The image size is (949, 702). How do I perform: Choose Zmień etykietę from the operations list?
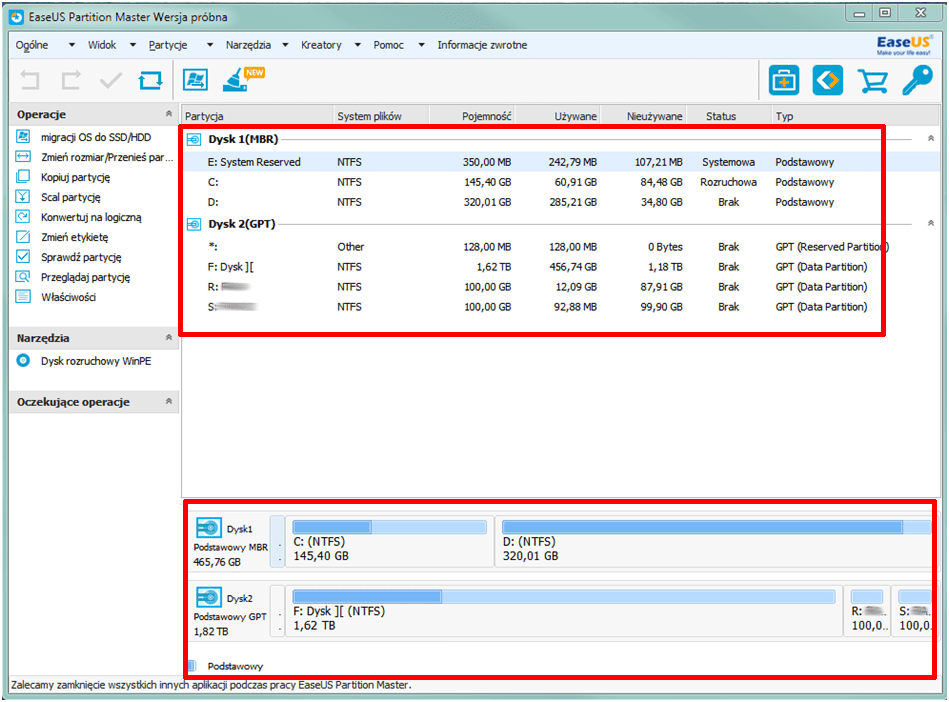74,237
